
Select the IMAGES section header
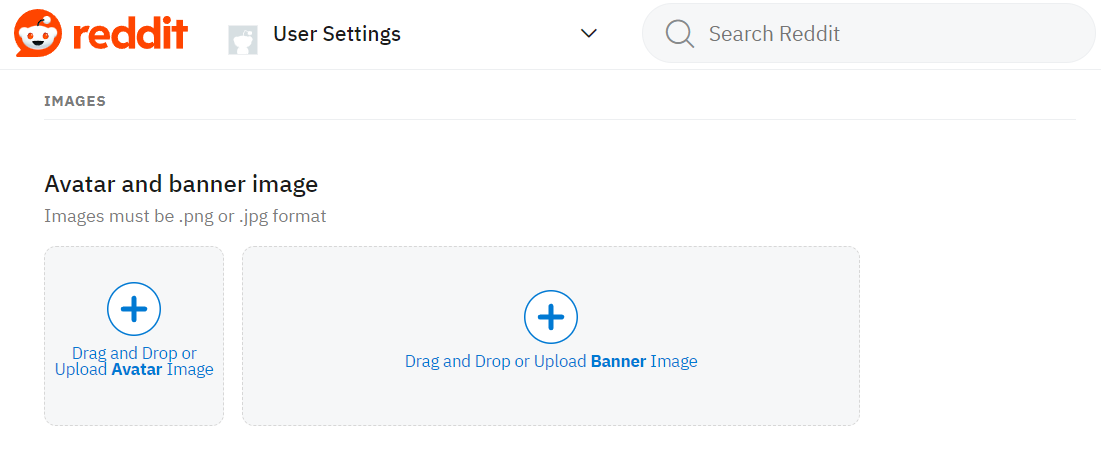click(x=75, y=101)
